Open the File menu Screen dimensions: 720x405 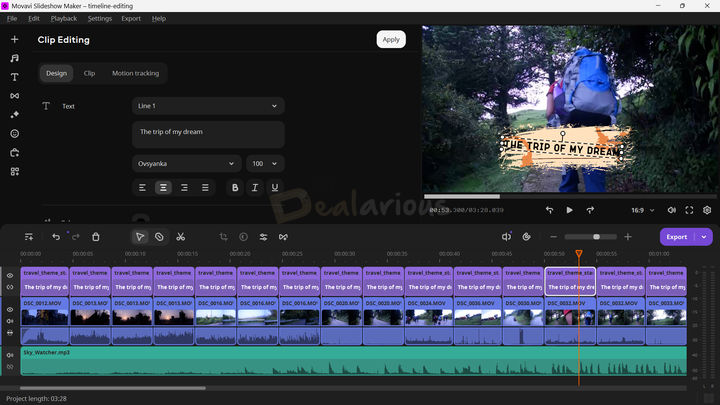12,18
